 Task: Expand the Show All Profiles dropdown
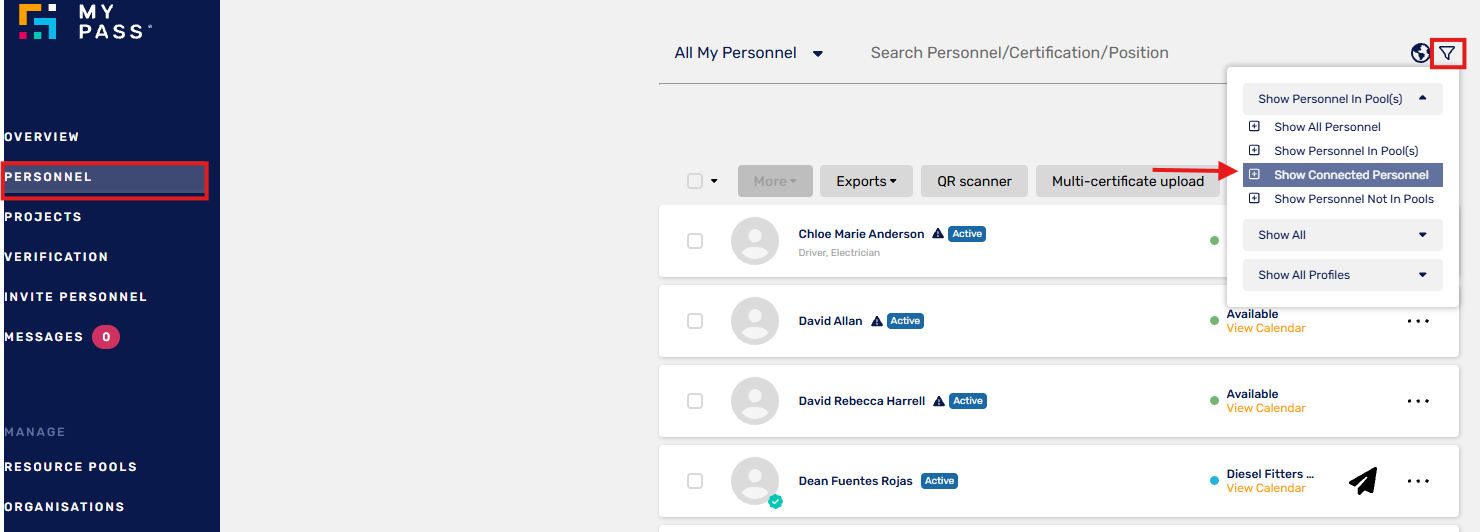click(x=1343, y=275)
